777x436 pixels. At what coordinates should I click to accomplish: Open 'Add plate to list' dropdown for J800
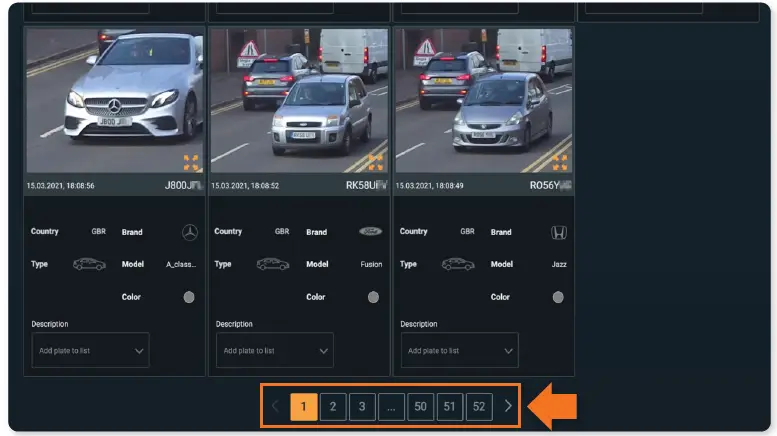pos(90,350)
